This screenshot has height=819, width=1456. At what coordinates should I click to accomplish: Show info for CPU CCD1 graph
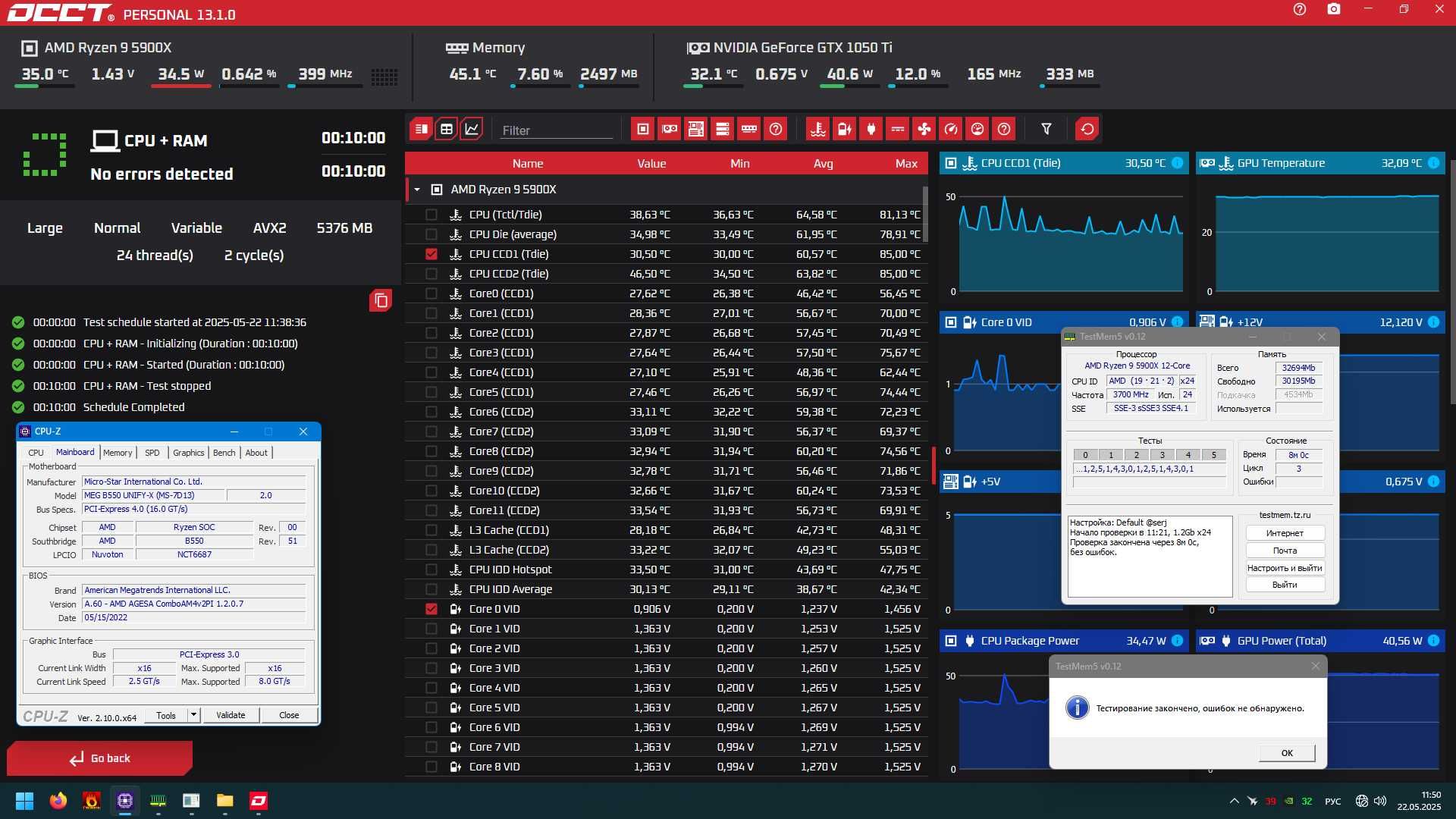1177,163
